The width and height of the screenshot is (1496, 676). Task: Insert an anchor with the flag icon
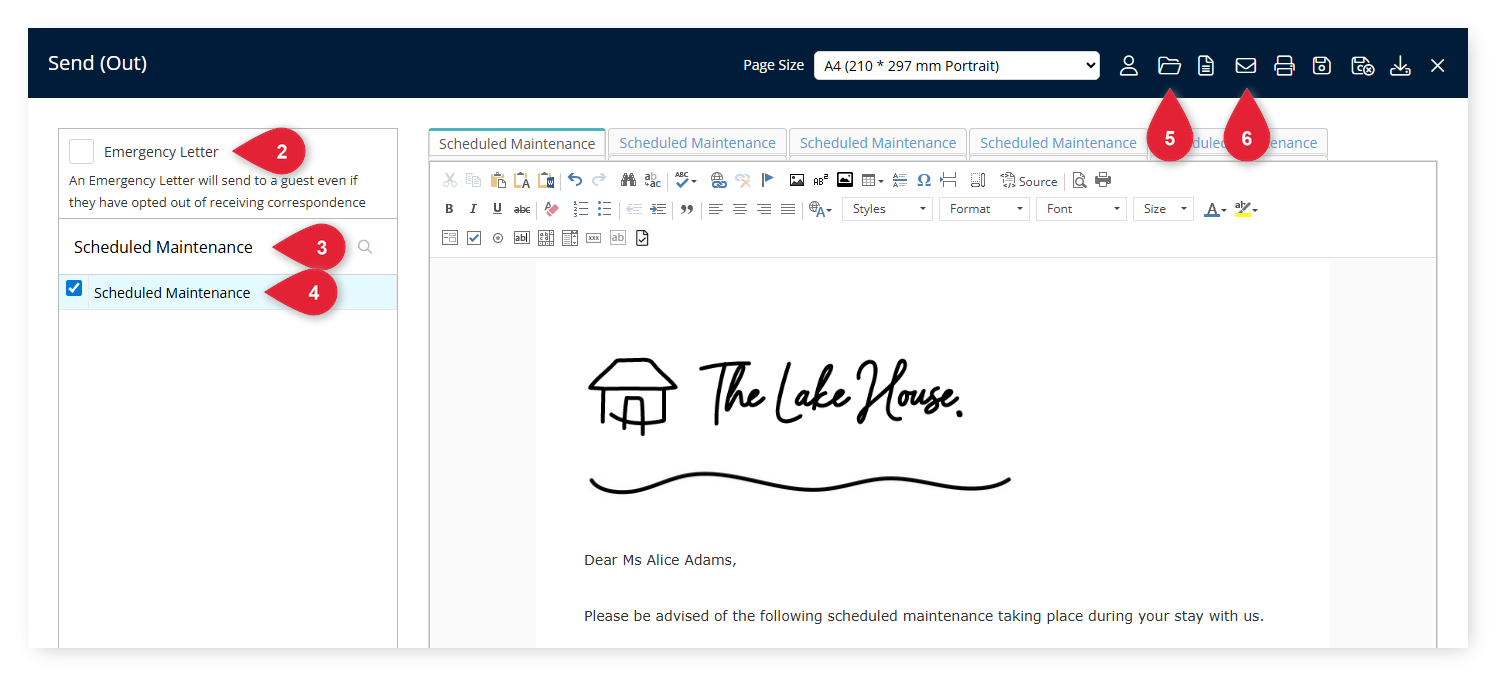[767, 180]
